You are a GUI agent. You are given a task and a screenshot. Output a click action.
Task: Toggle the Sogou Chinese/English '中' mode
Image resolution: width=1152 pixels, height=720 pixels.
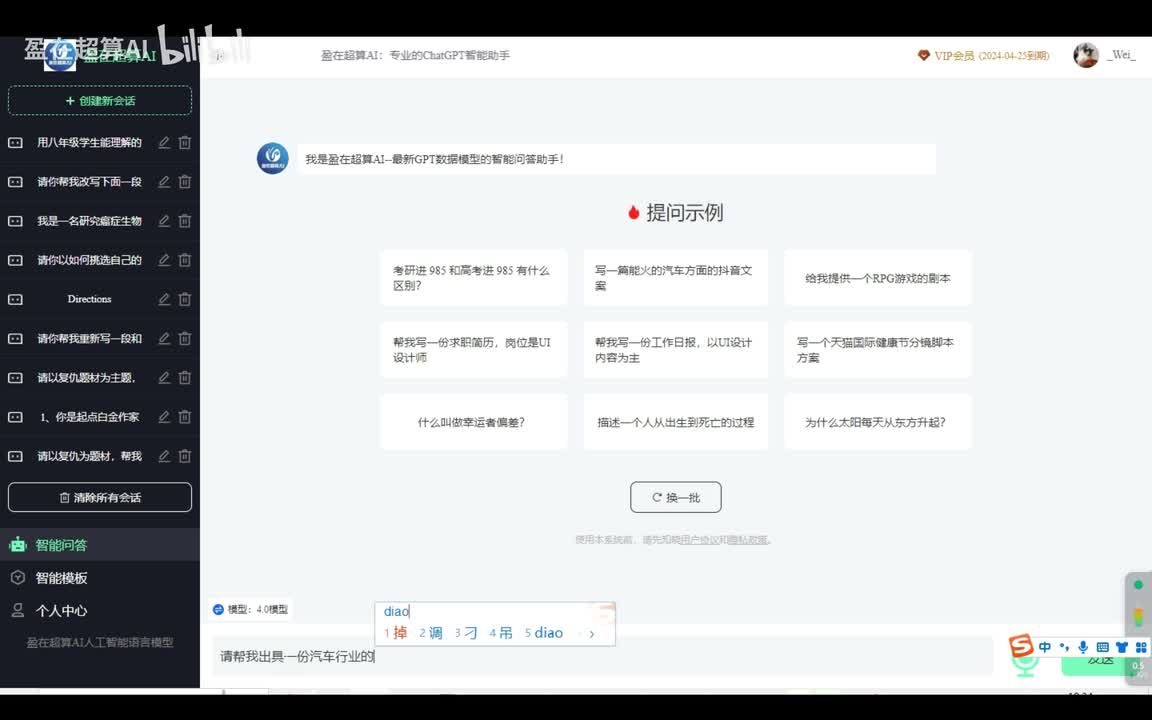point(1045,647)
